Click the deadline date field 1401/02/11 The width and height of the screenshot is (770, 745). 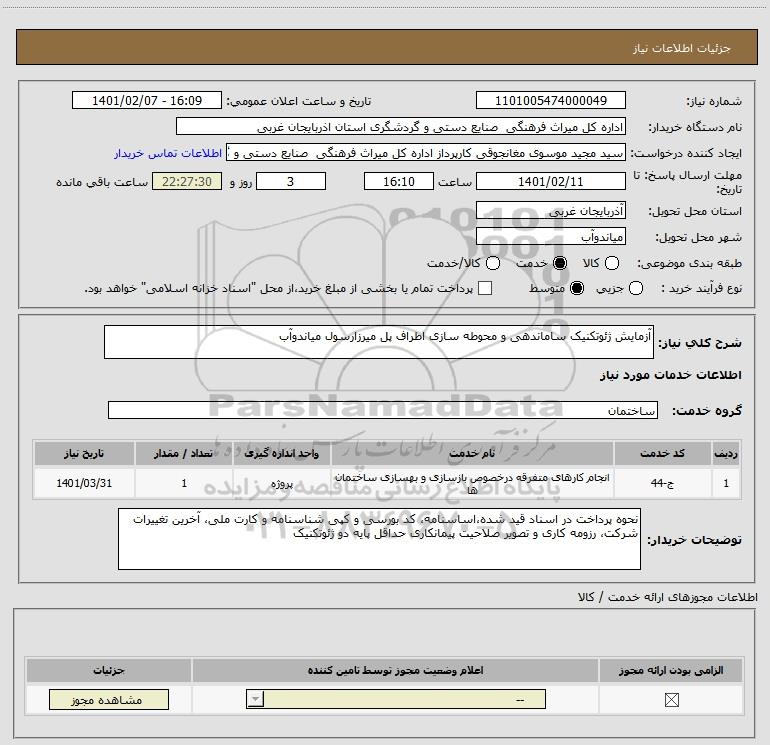click(550, 181)
